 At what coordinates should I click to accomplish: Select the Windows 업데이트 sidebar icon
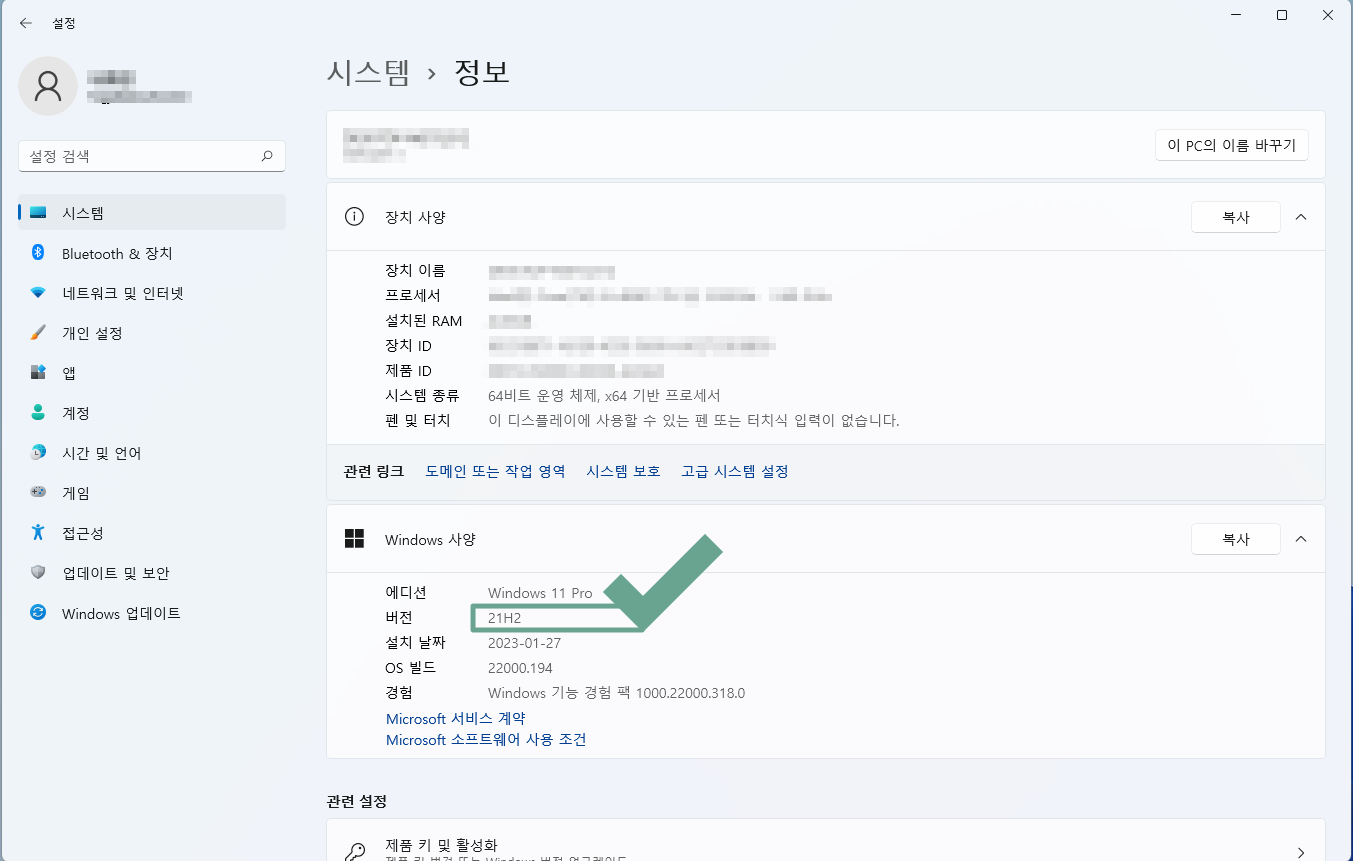coord(38,613)
